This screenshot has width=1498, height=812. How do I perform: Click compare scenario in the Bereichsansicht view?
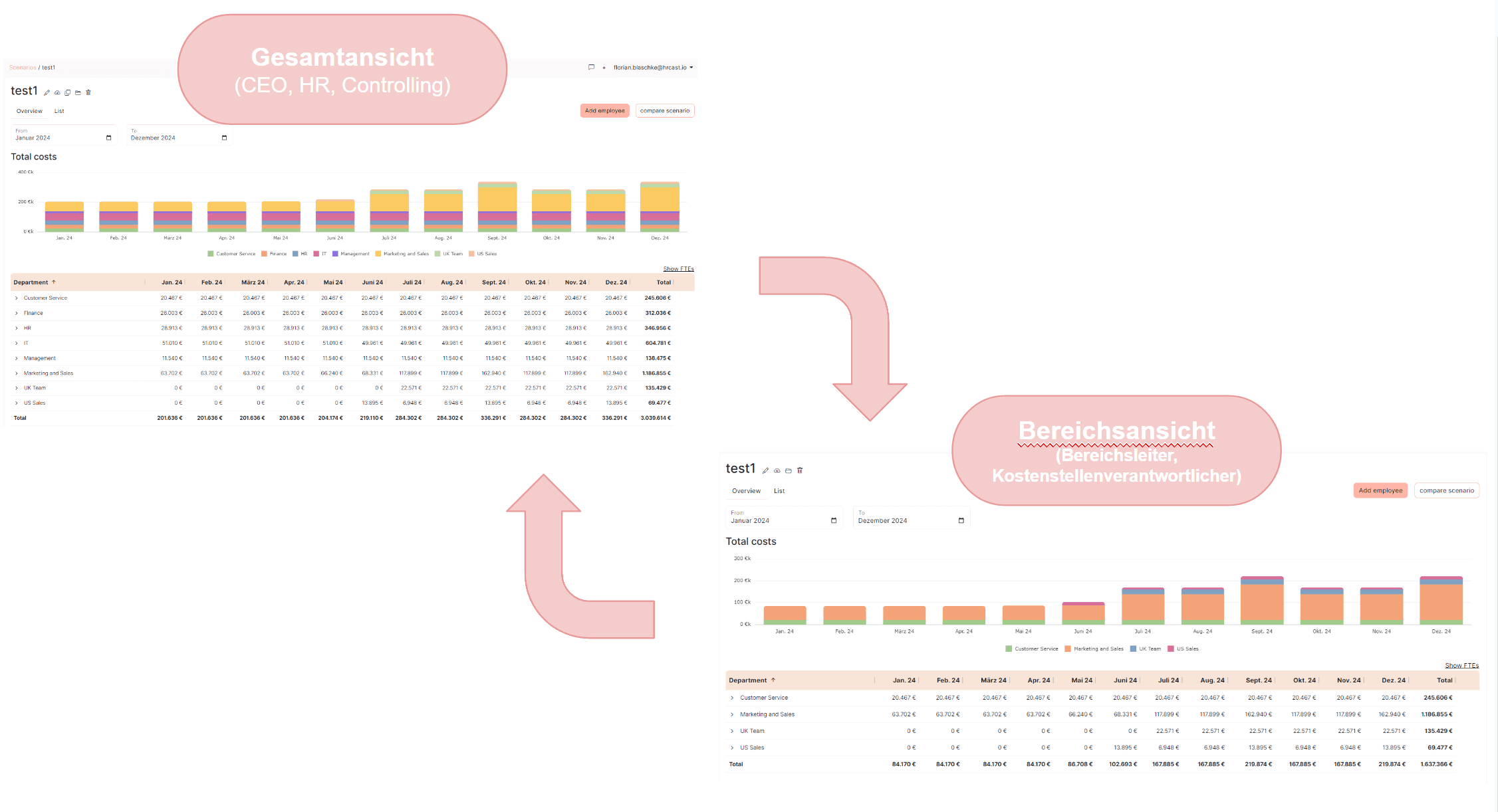[x=1446, y=490]
